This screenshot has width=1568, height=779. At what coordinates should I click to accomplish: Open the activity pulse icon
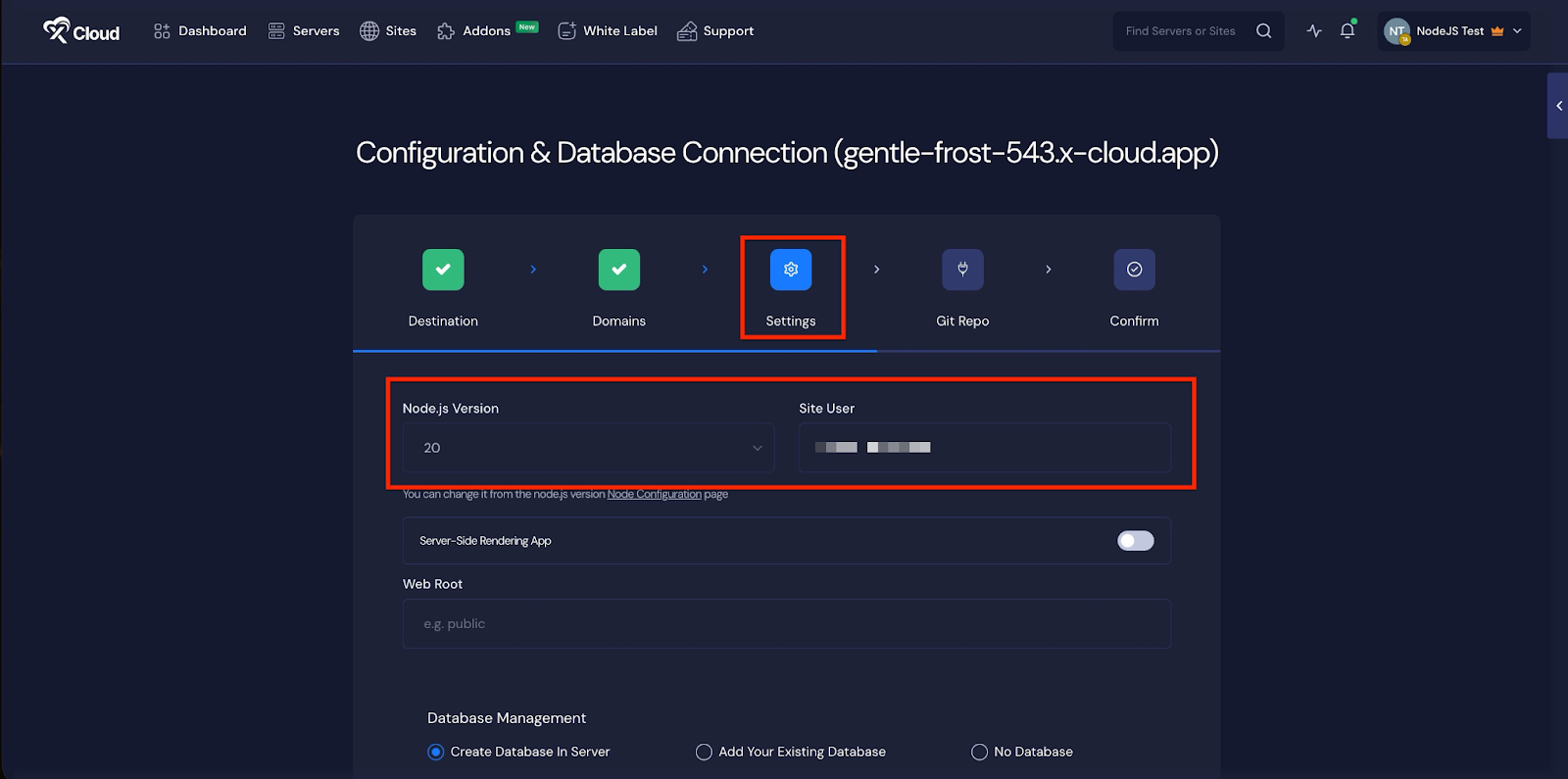point(1314,31)
